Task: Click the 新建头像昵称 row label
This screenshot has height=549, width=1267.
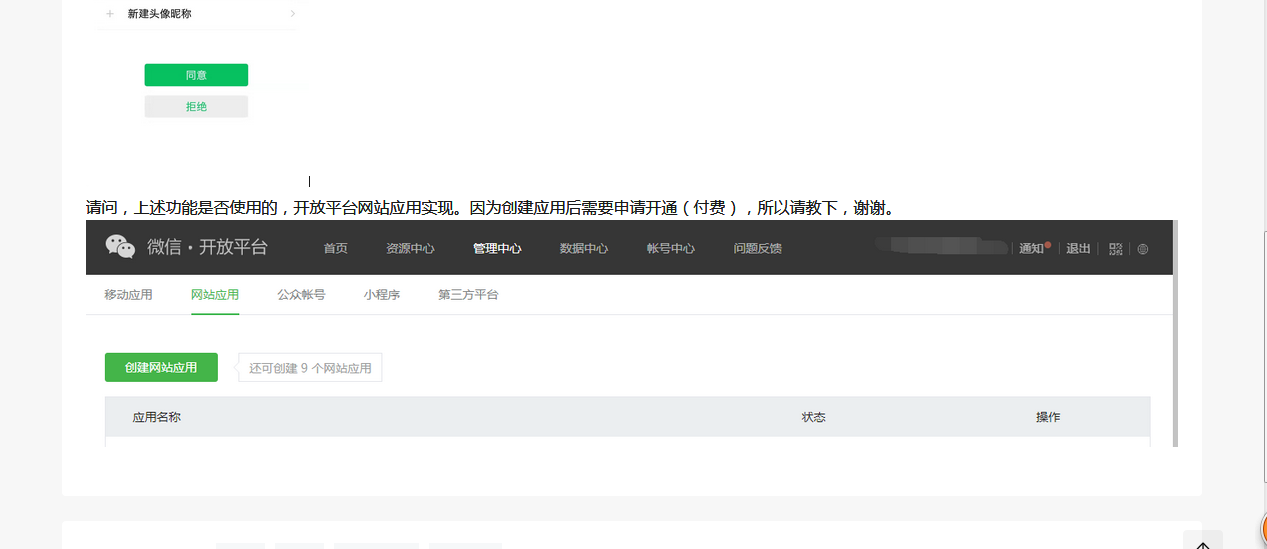Action: pos(160,14)
